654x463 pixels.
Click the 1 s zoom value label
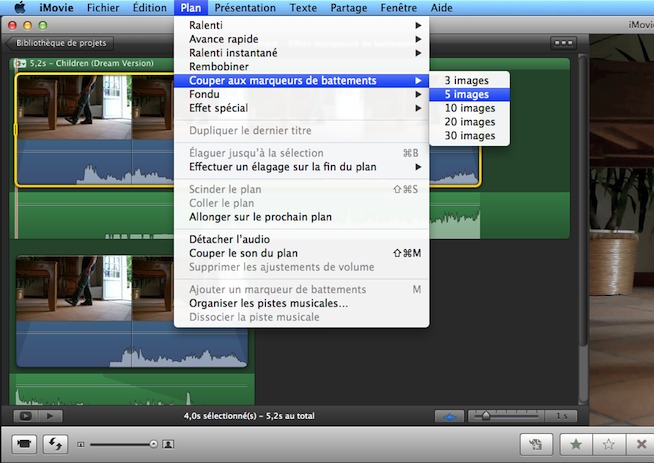click(x=561, y=416)
